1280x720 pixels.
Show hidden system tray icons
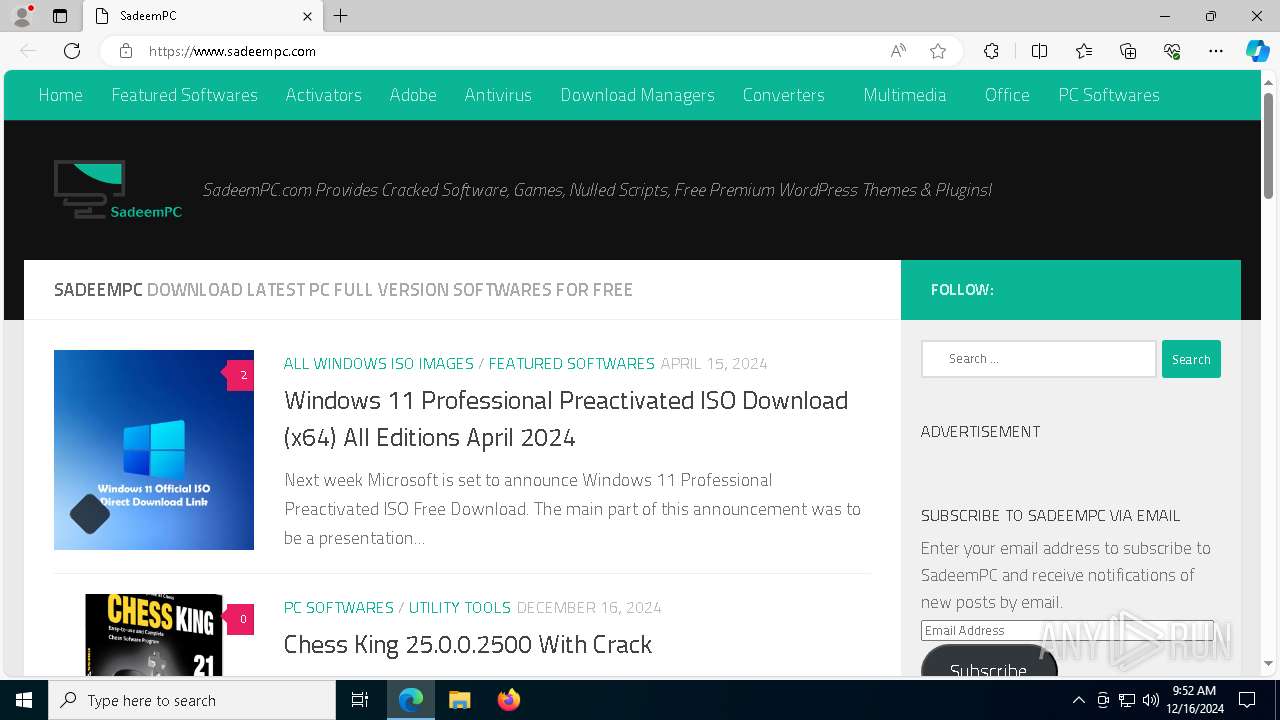(x=1078, y=700)
